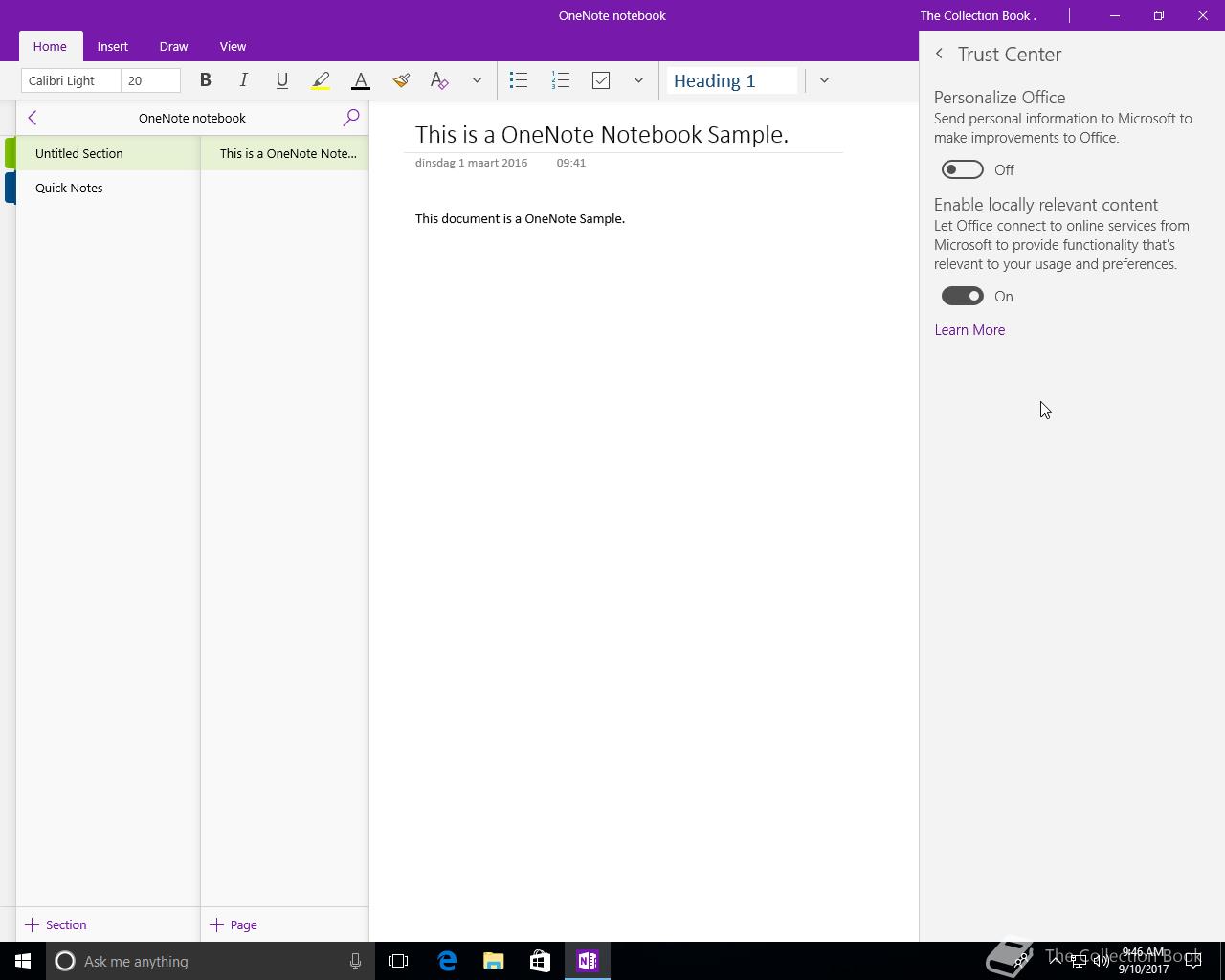The image size is (1225, 980).
Task: Click OneNote icon in taskbar
Action: pos(587,961)
